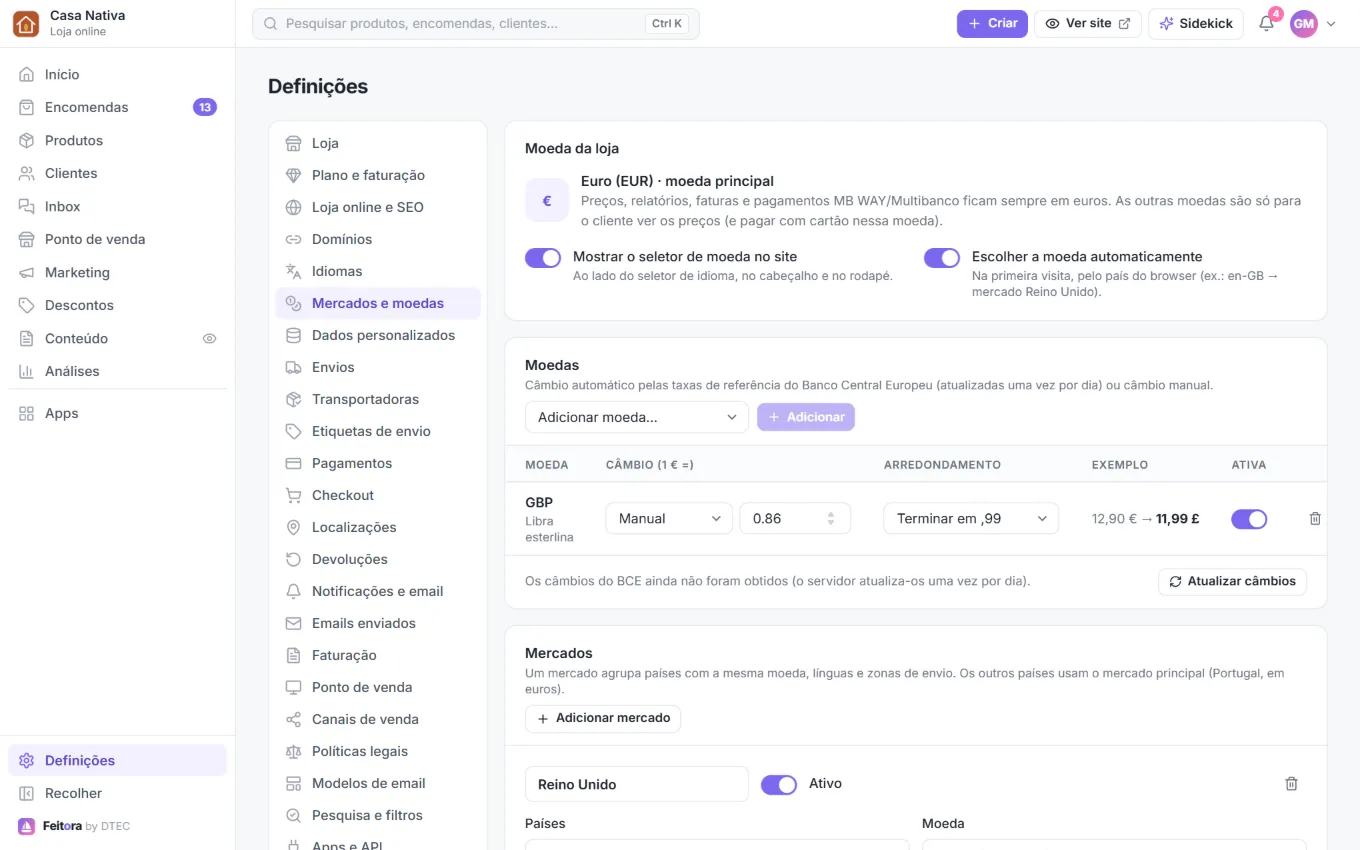1360x850 pixels.
Task: Click Atualizar câmbios button
Action: pos(1232,582)
